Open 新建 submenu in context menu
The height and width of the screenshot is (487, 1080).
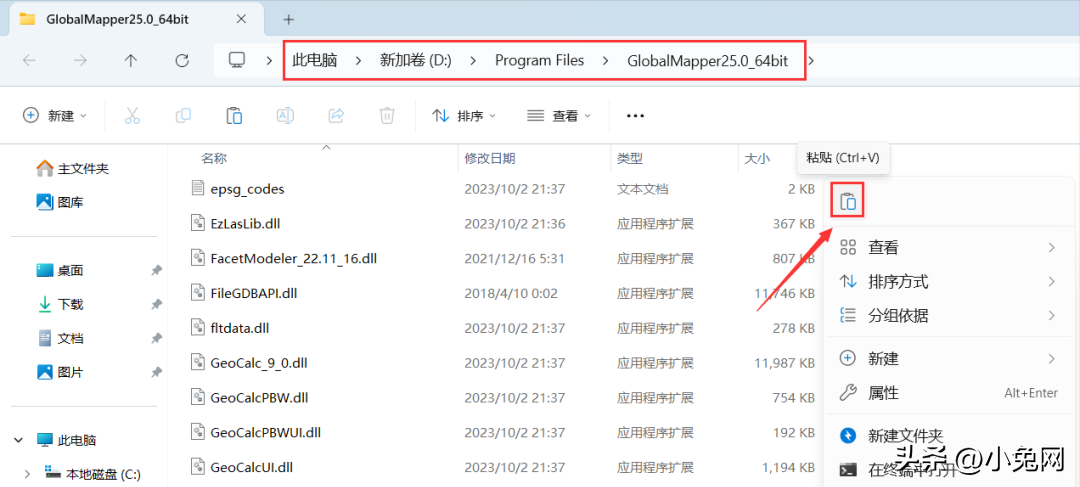(x=948, y=358)
